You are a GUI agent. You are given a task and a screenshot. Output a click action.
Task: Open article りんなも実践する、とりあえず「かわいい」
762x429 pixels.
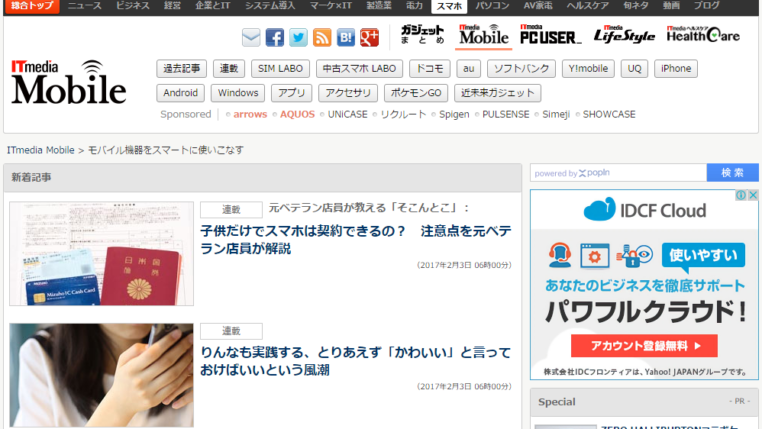click(x=356, y=361)
